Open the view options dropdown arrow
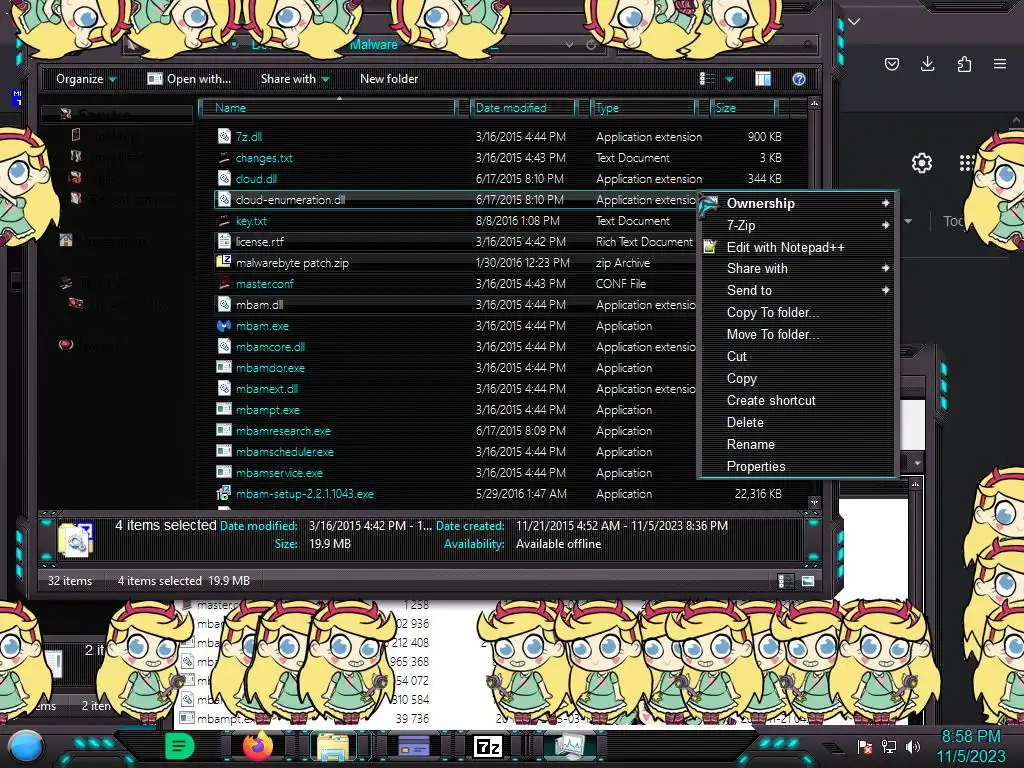Image resolution: width=1024 pixels, height=768 pixels. click(729, 79)
